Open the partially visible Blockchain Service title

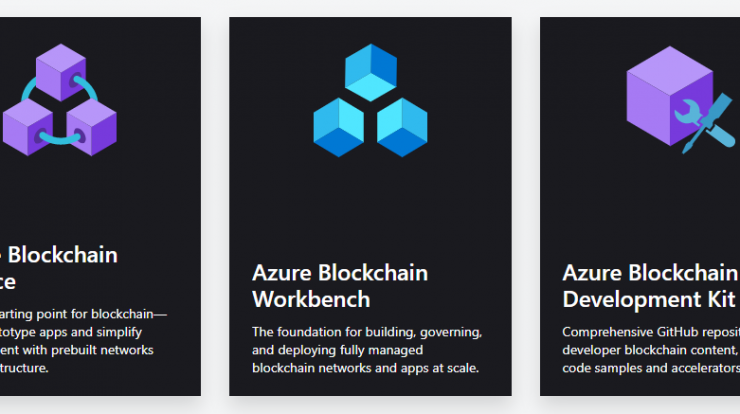tap(59, 268)
